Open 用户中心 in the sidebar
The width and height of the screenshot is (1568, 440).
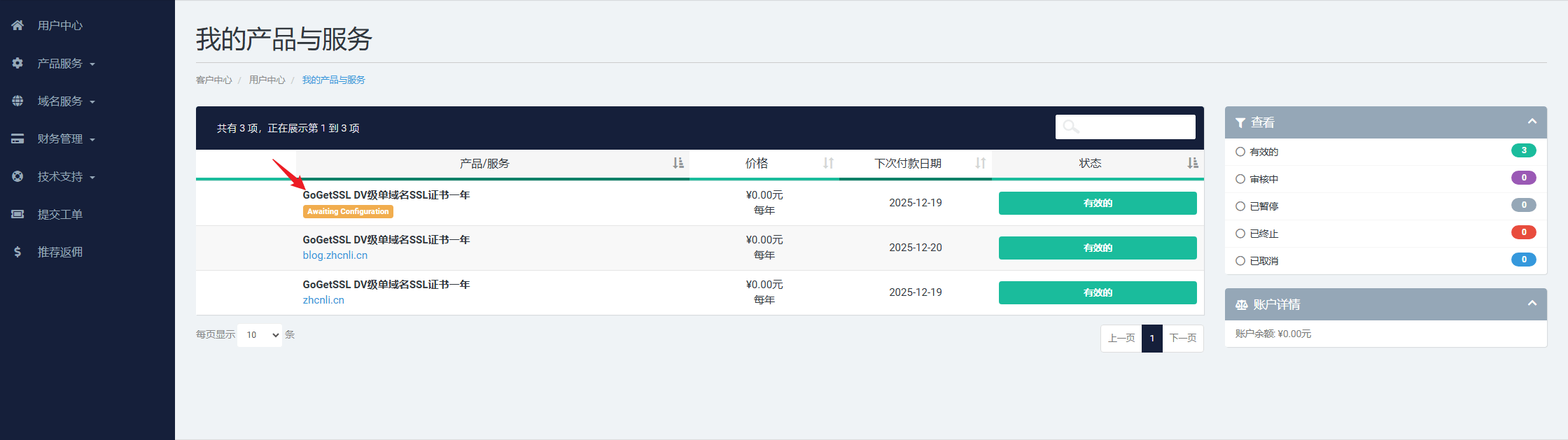(x=60, y=26)
